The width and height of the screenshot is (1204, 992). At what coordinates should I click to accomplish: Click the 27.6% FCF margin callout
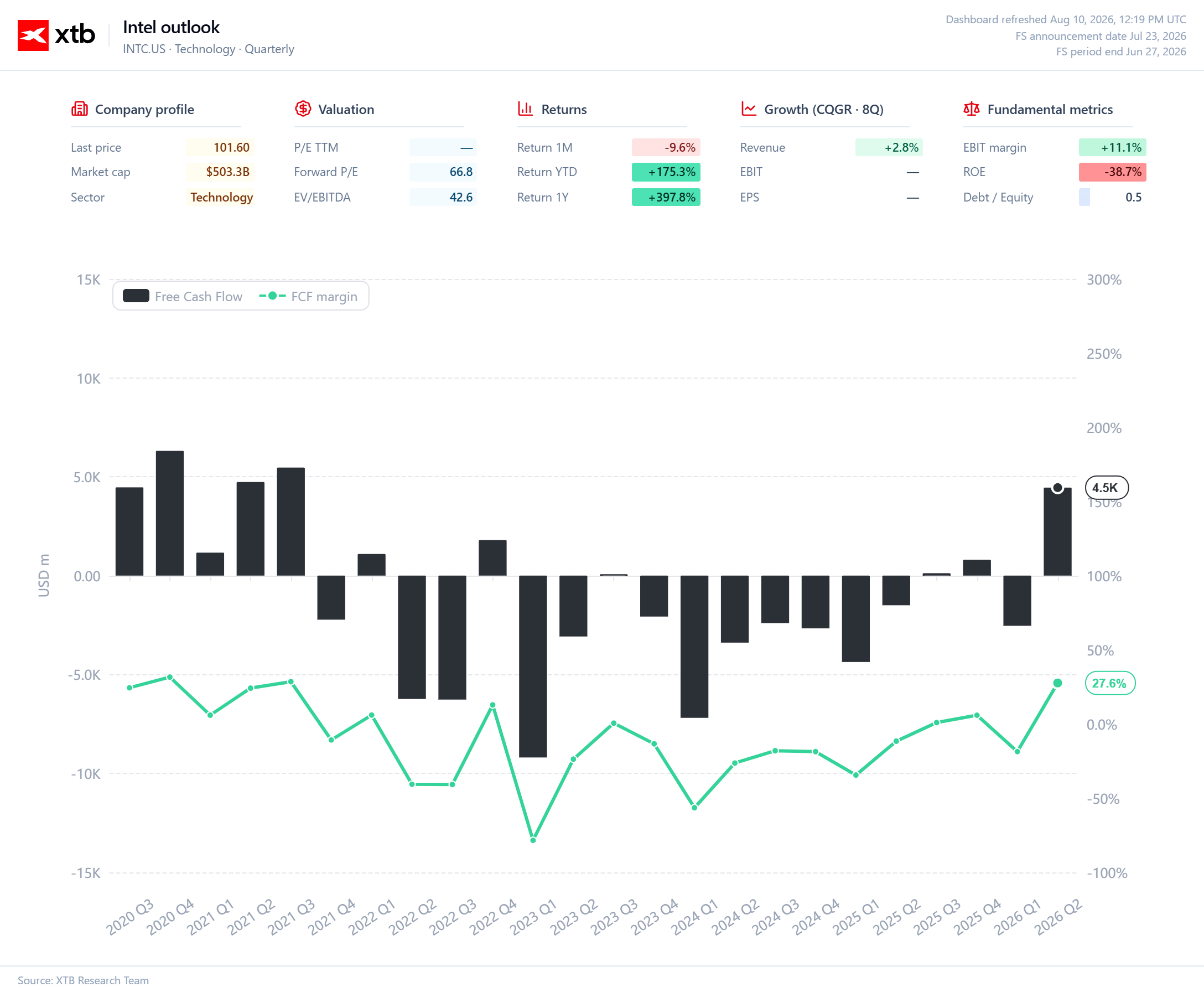click(1110, 683)
